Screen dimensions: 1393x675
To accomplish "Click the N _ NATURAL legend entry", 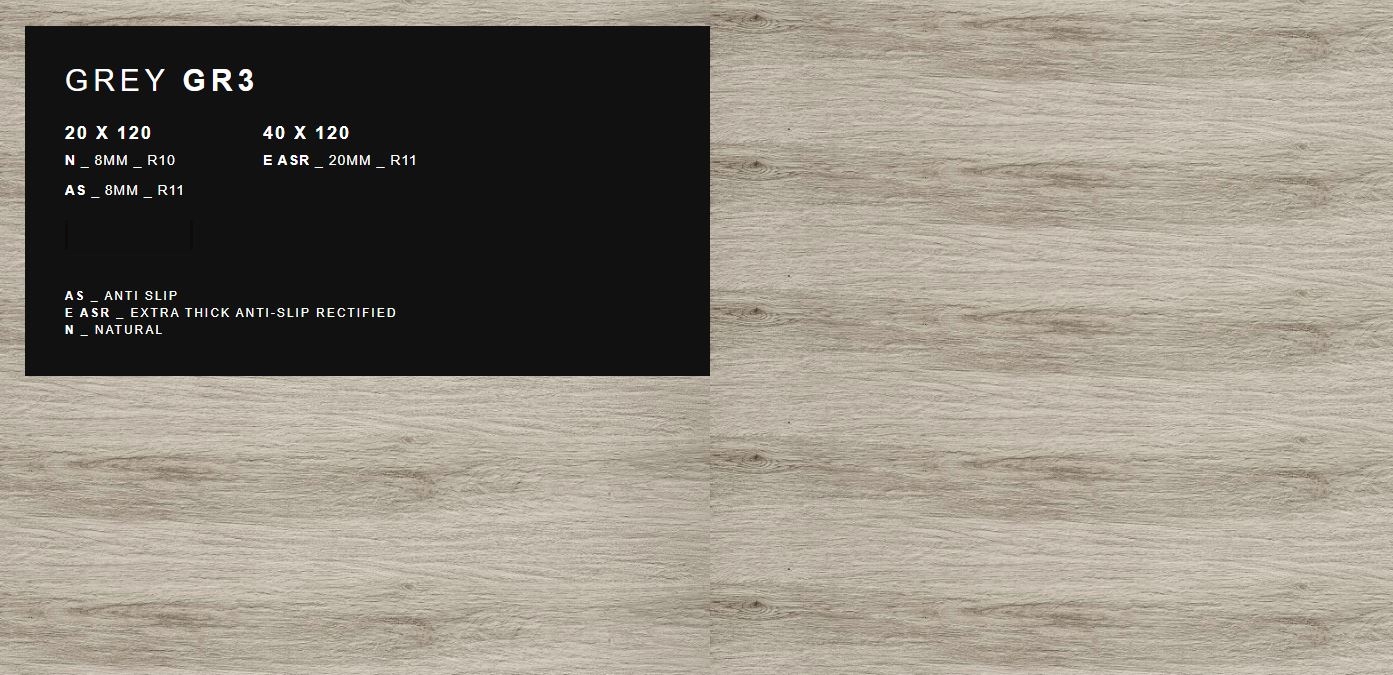I will 113,330.
